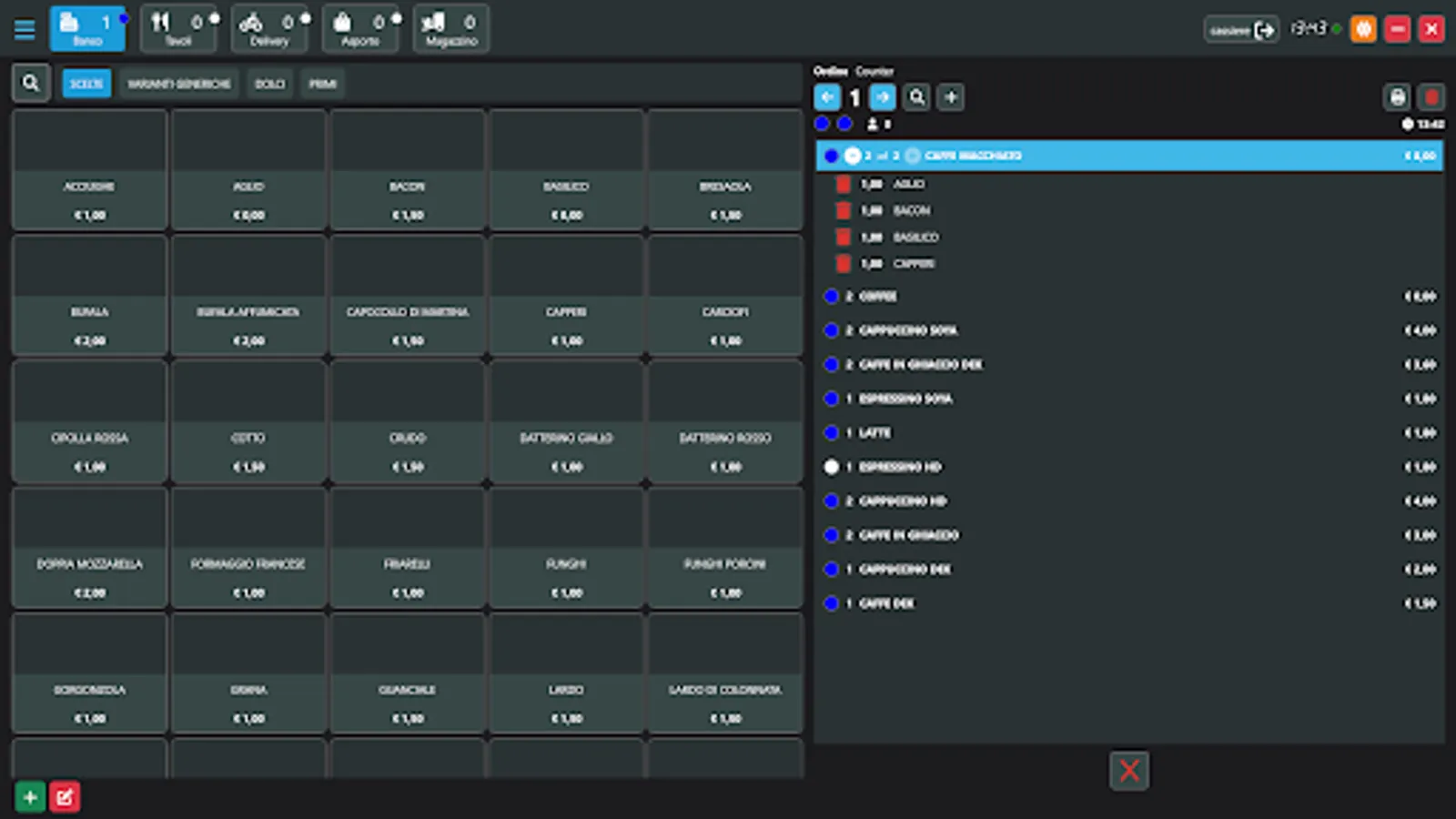Delete the current order with red trash
The height and width of the screenshot is (819, 1456).
(1431, 97)
